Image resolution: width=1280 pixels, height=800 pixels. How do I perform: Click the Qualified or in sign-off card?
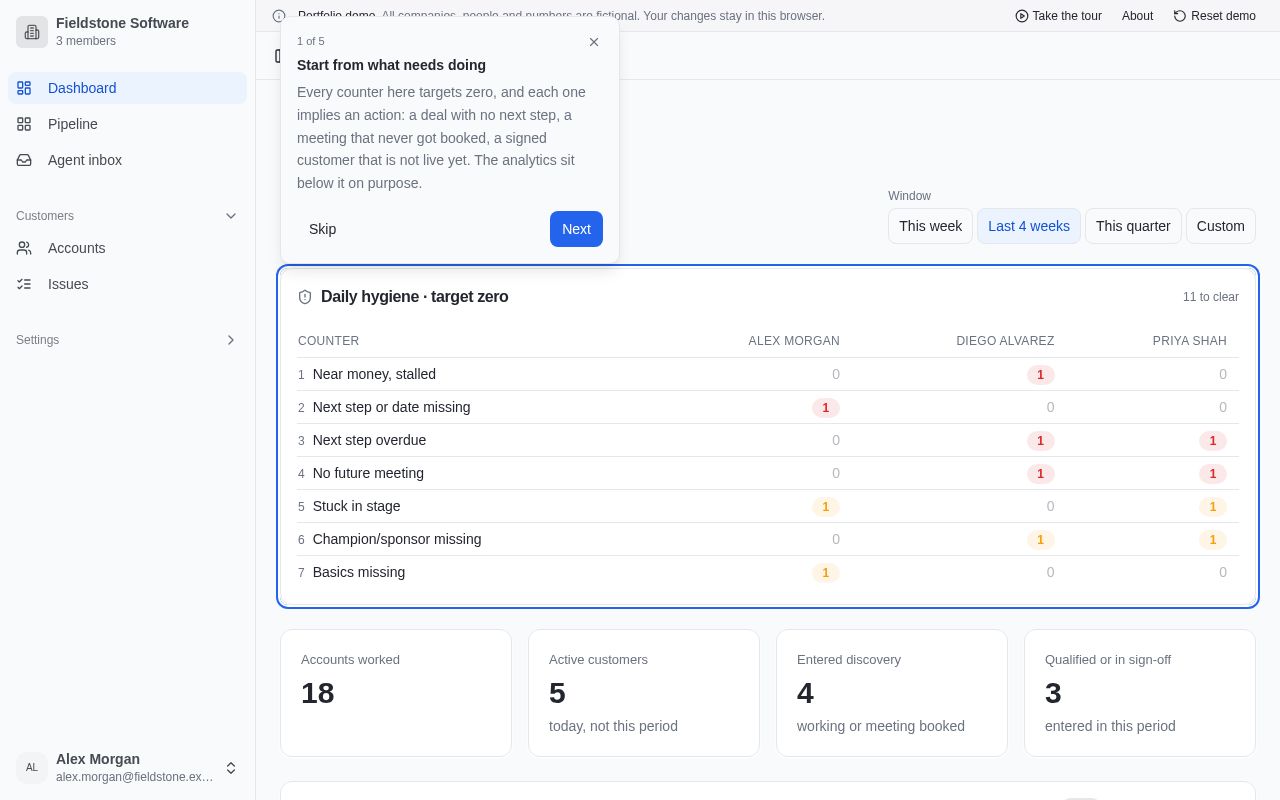1140,693
